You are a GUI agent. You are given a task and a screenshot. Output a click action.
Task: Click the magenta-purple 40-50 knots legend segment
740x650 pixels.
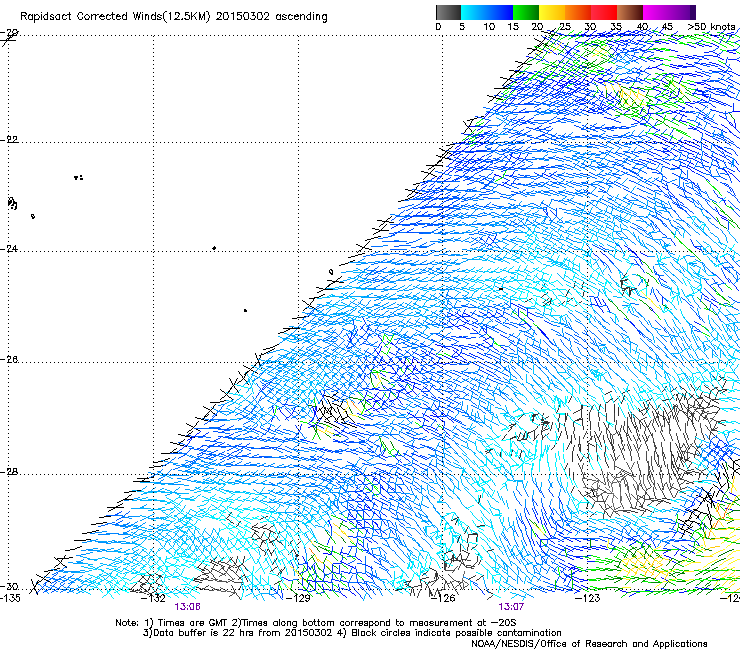pyautogui.click(x=669, y=12)
